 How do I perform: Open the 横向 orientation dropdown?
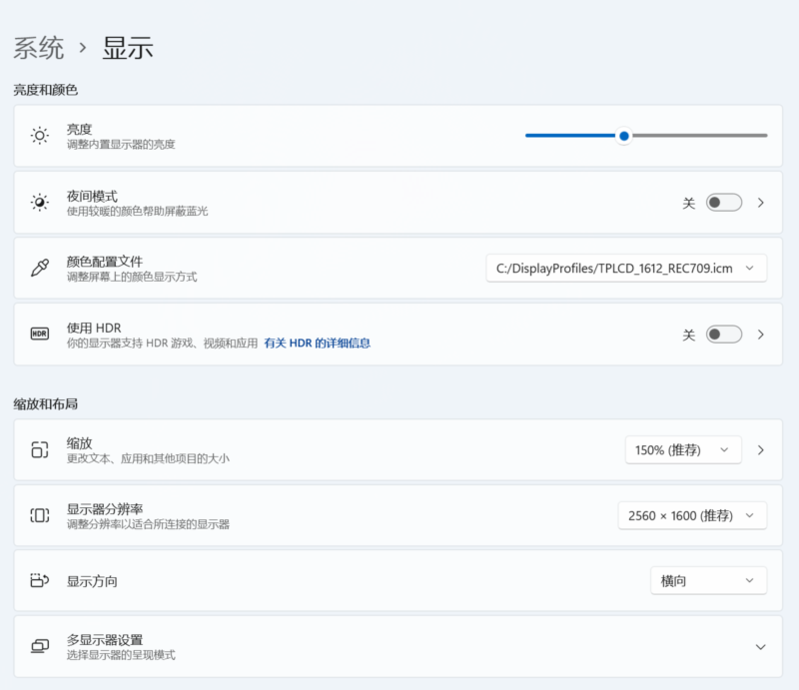coord(708,581)
